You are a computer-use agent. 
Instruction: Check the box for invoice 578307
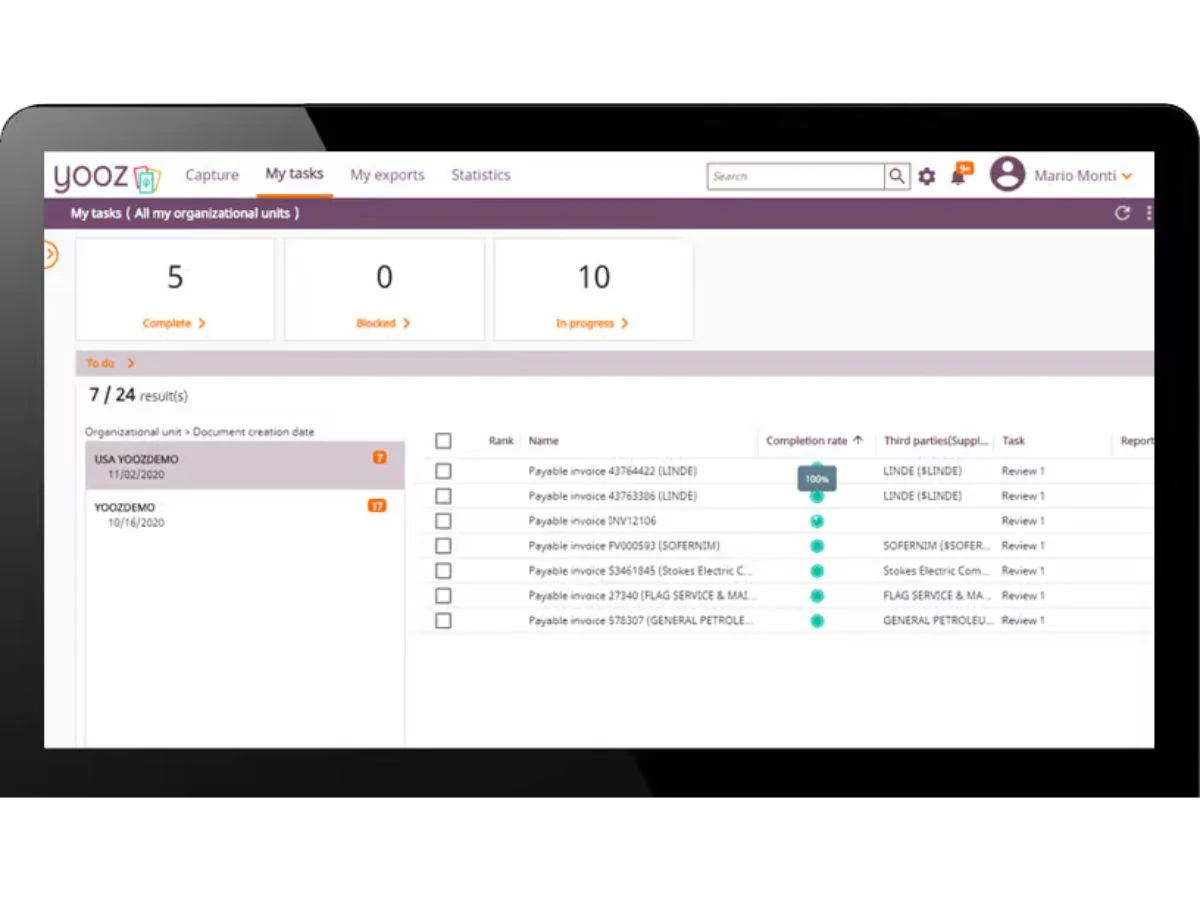[443, 621]
